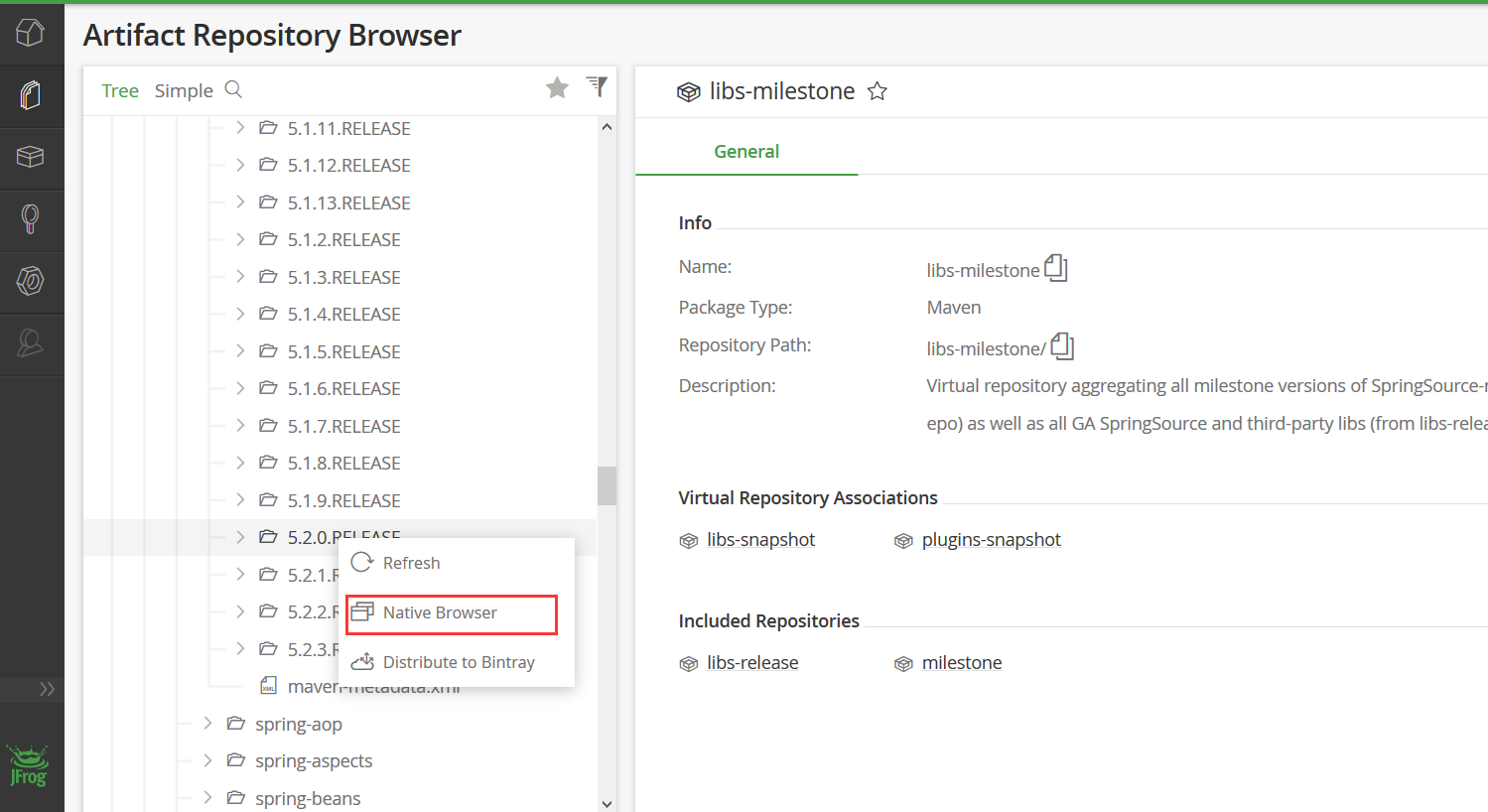1488x812 pixels.
Task: Open the user profile icon in the sidebar
Action: point(31,343)
